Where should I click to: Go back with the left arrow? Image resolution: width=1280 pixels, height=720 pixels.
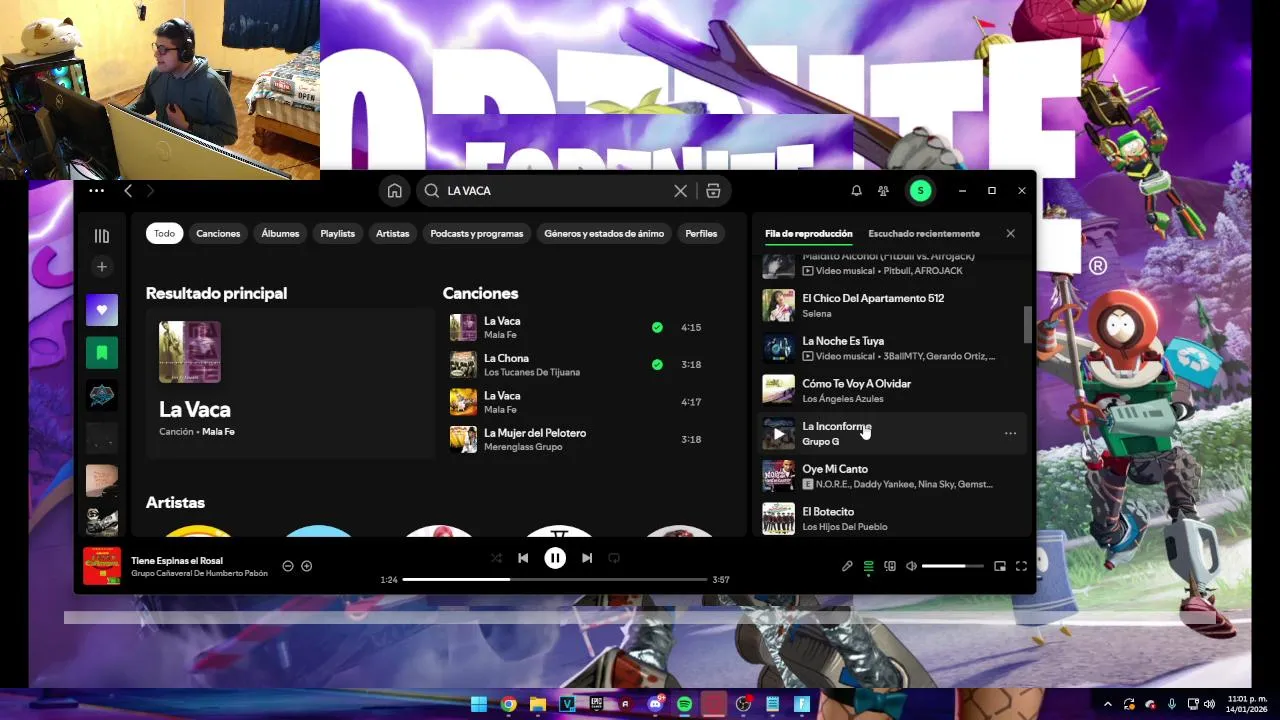point(128,191)
